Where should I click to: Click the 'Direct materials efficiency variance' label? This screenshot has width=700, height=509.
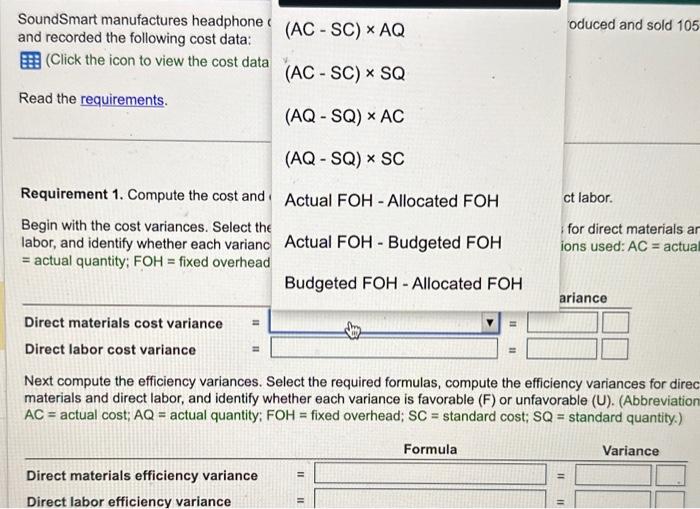[x=142, y=476]
